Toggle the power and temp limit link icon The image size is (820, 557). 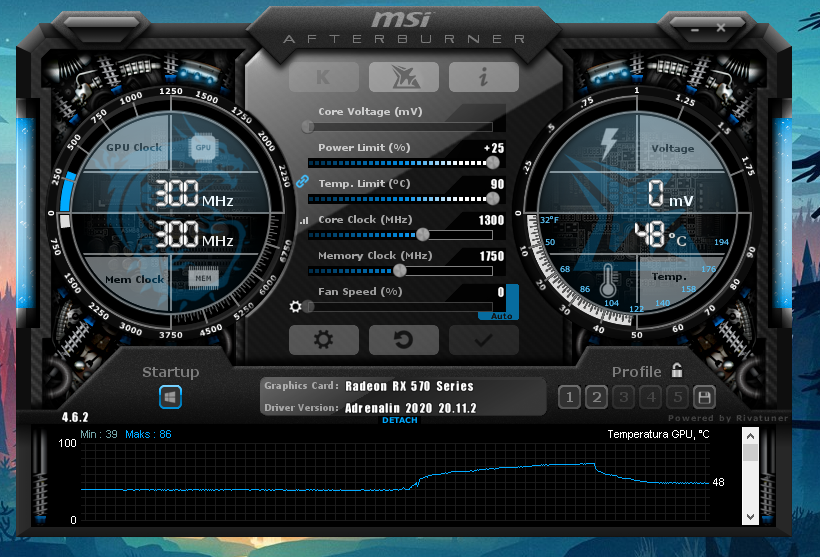point(302,181)
